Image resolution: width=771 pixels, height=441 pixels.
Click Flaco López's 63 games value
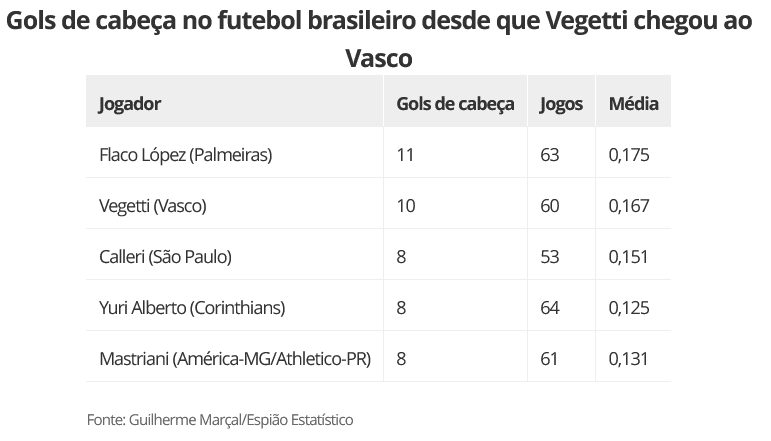click(549, 155)
